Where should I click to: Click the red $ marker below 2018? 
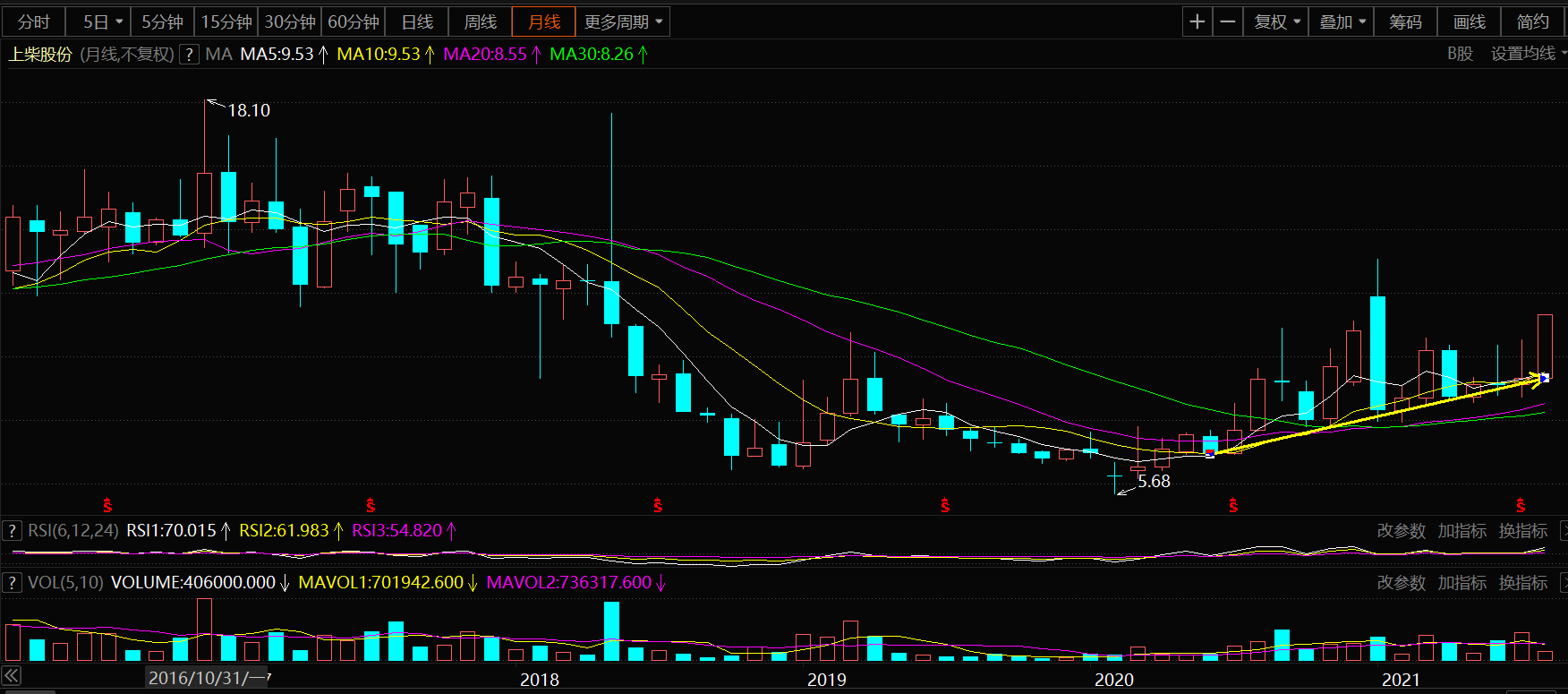click(658, 506)
